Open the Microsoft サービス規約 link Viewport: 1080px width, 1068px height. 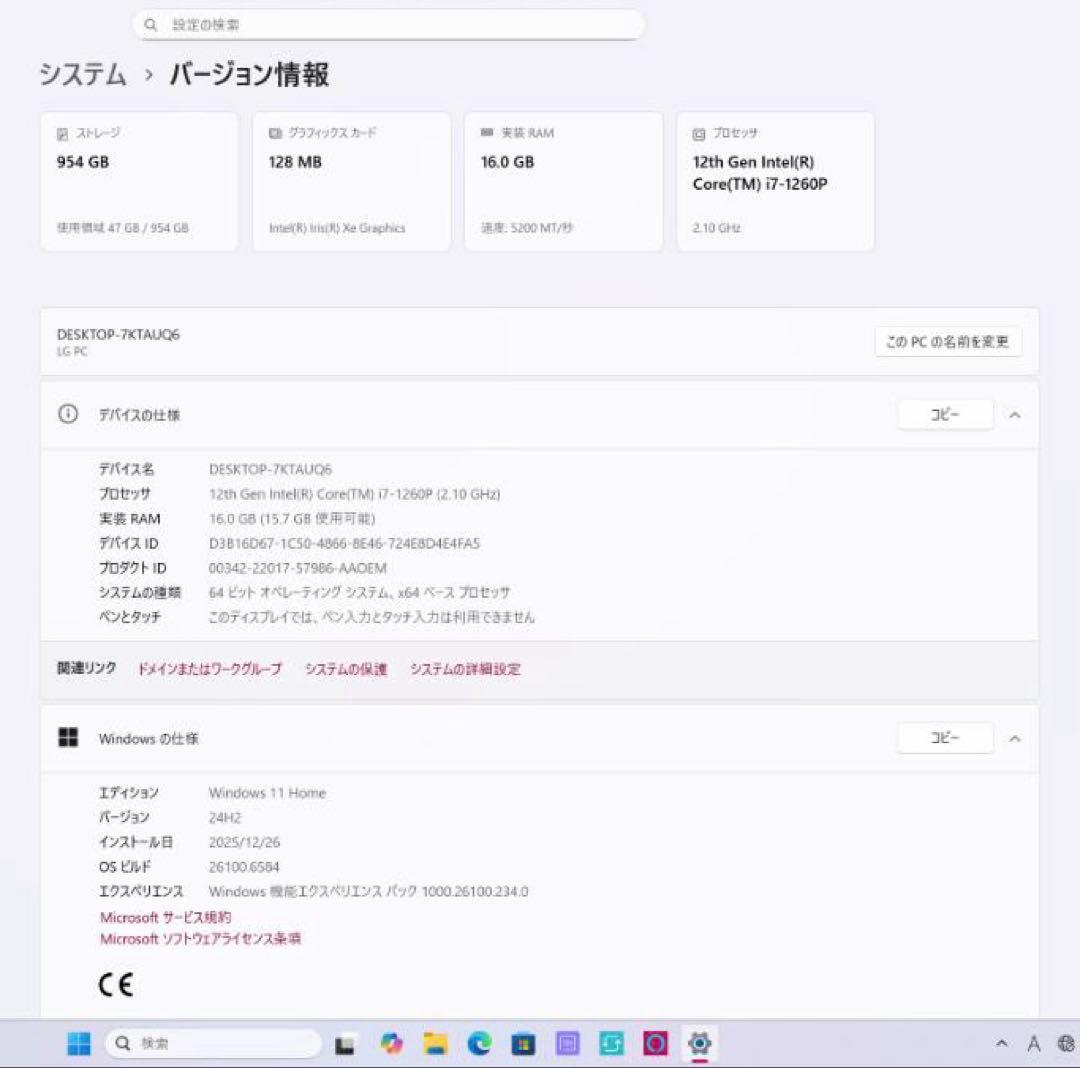tap(164, 916)
